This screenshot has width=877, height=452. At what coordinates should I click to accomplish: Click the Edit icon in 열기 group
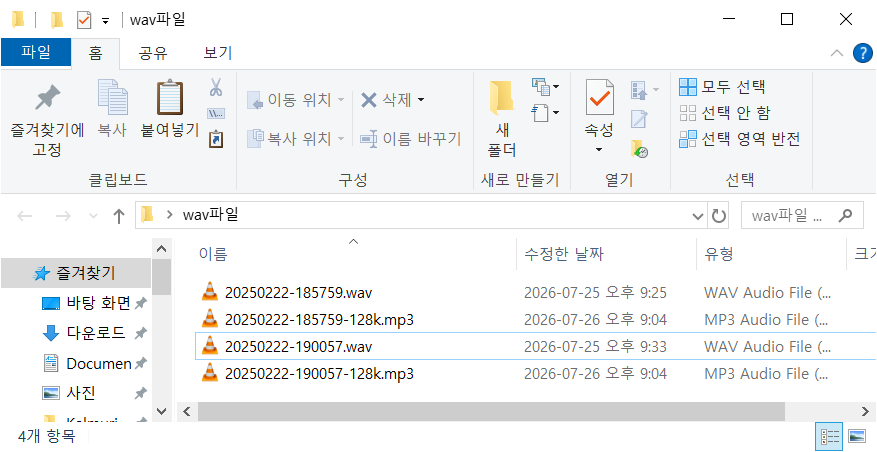point(639,119)
